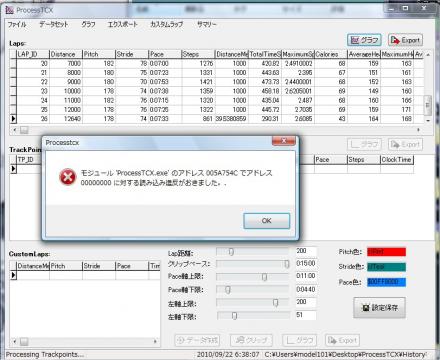Click the red error icon in dialog
The image size is (440, 360).
[x=68, y=177]
